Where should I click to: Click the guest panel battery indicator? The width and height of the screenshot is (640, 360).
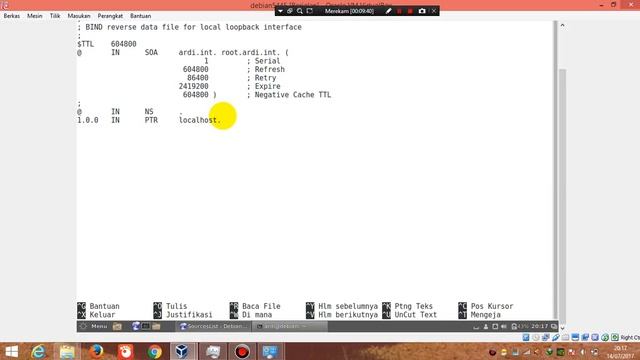520,326
